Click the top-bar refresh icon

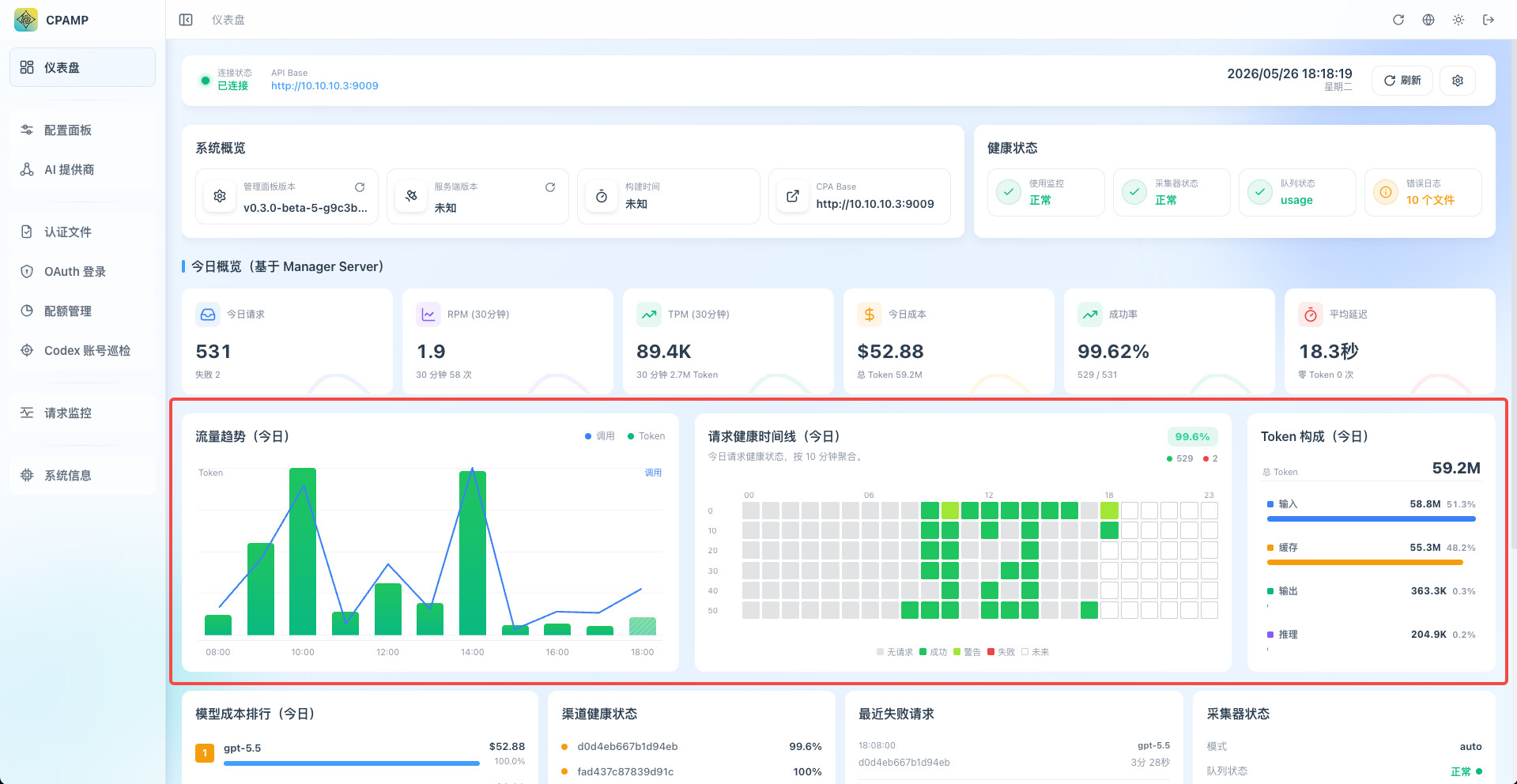pos(1398,20)
